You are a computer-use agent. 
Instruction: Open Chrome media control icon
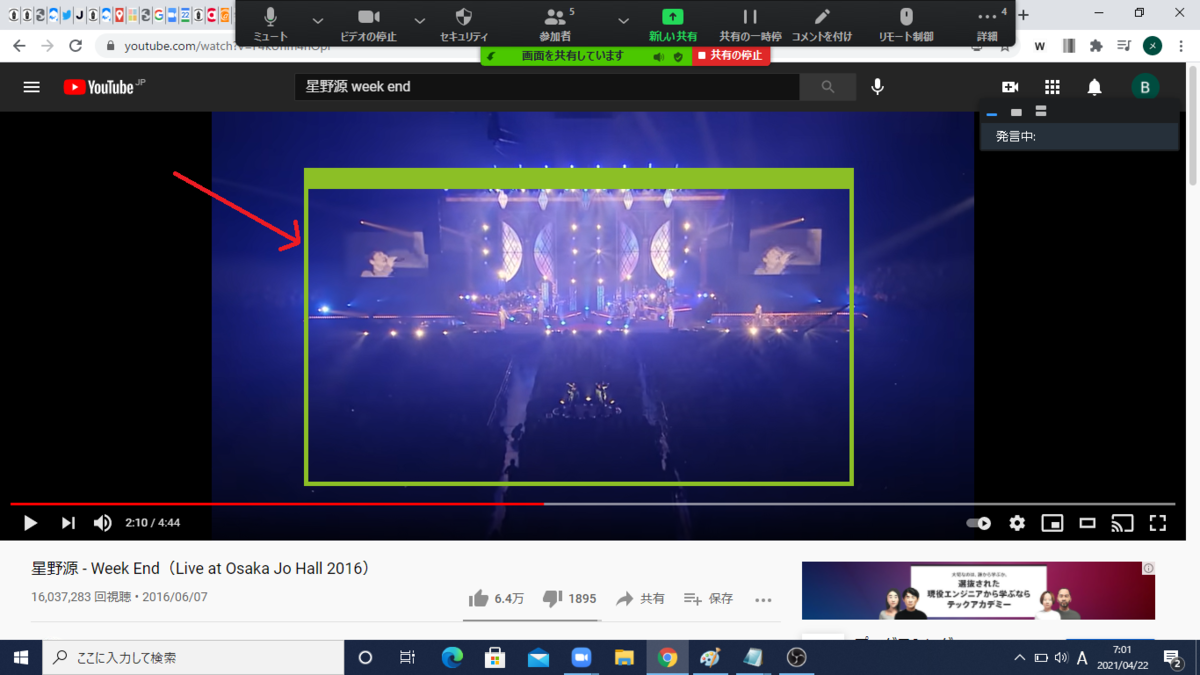[x=1124, y=46]
